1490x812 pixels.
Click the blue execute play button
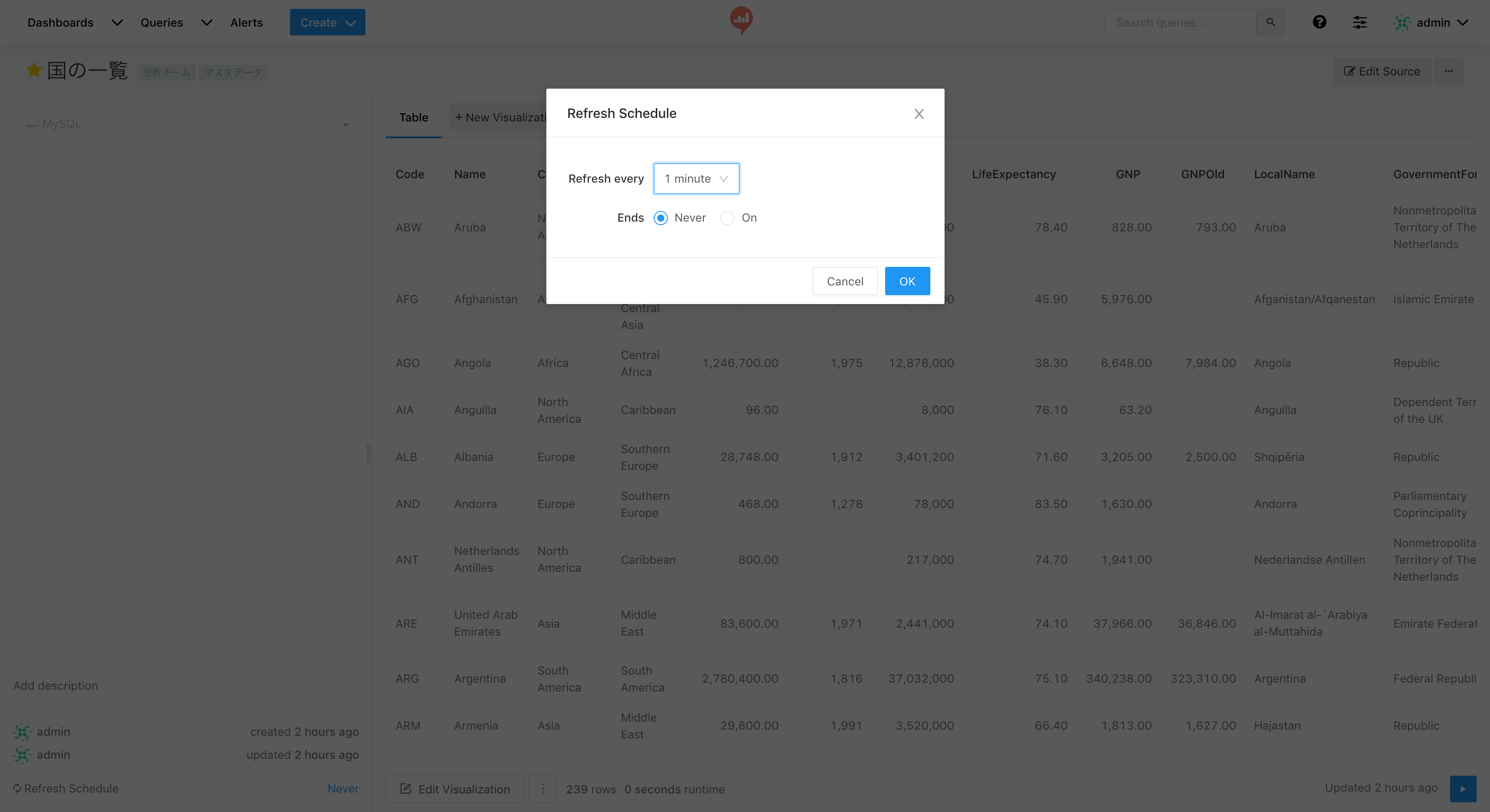(x=1462, y=789)
